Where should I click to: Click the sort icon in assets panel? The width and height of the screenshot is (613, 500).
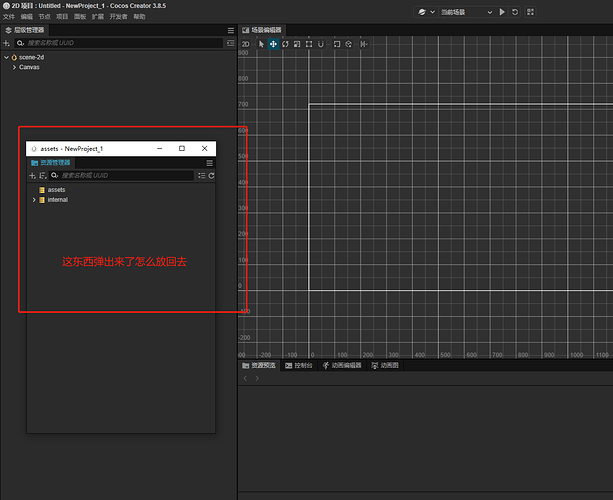43,176
